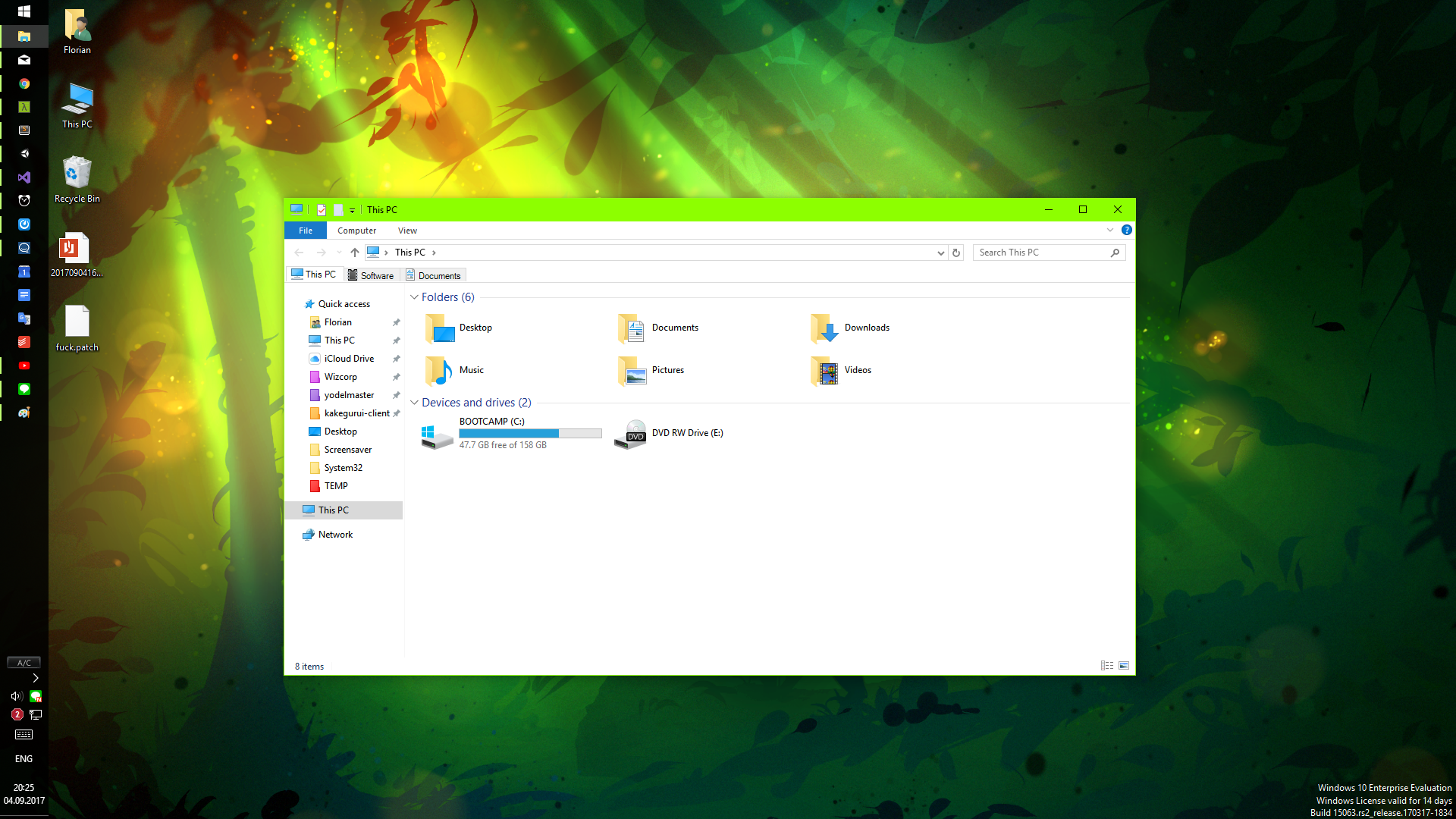Open the Recycle Bin desktop icon
Image resolution: width=1456 pixels, height=819 pixels.
pyautogui.click(x=77, y=173)
